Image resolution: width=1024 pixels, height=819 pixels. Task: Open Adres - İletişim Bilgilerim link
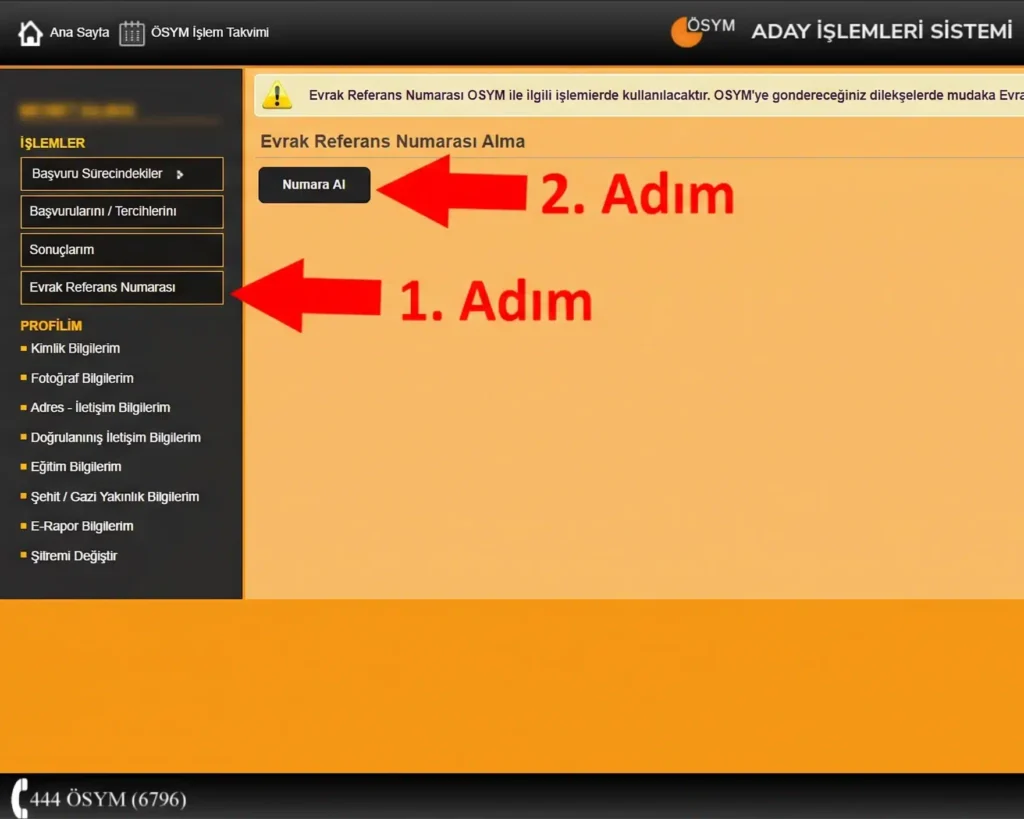(x=100, y=408)
